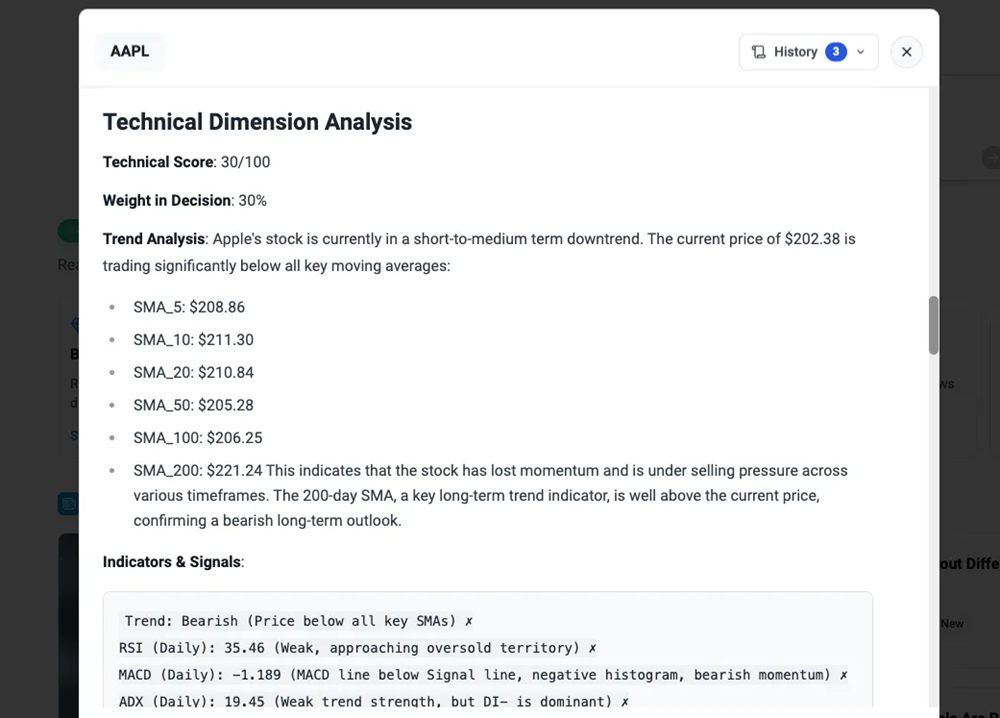Click the bold Trend Analysis label
The width and height of the screenshot is (1000, 718).
tap(154, 239)
